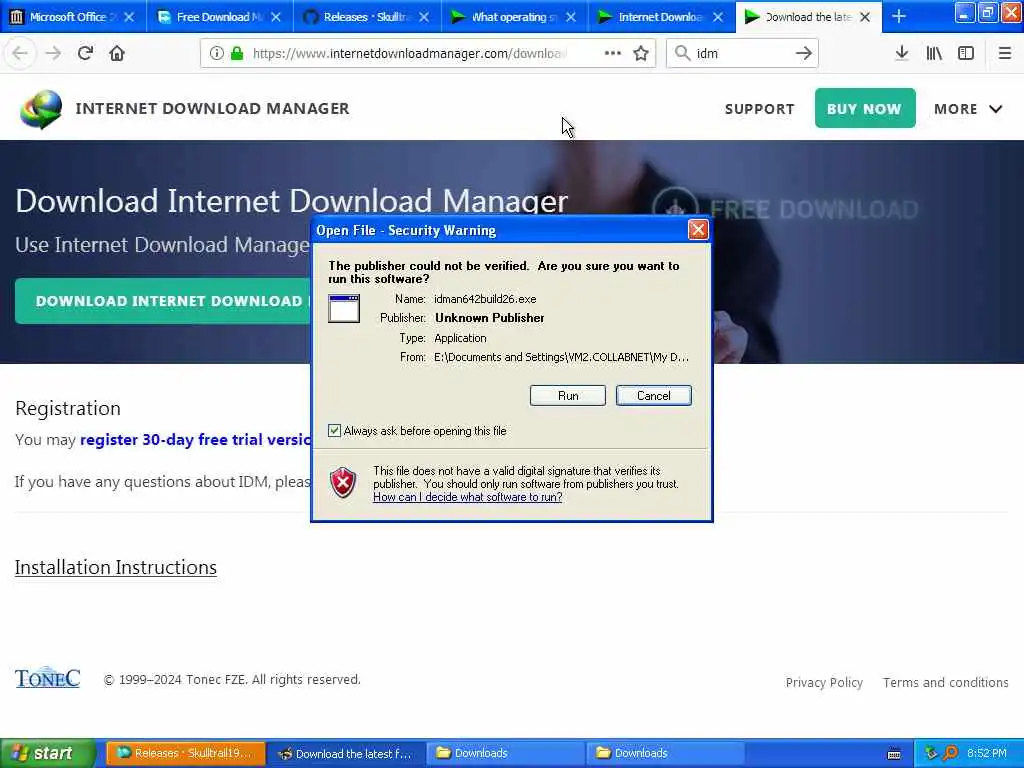The image size is (1024, 768).
Task: Open the Installation Instructions link
Action: [x=116, y=568]
